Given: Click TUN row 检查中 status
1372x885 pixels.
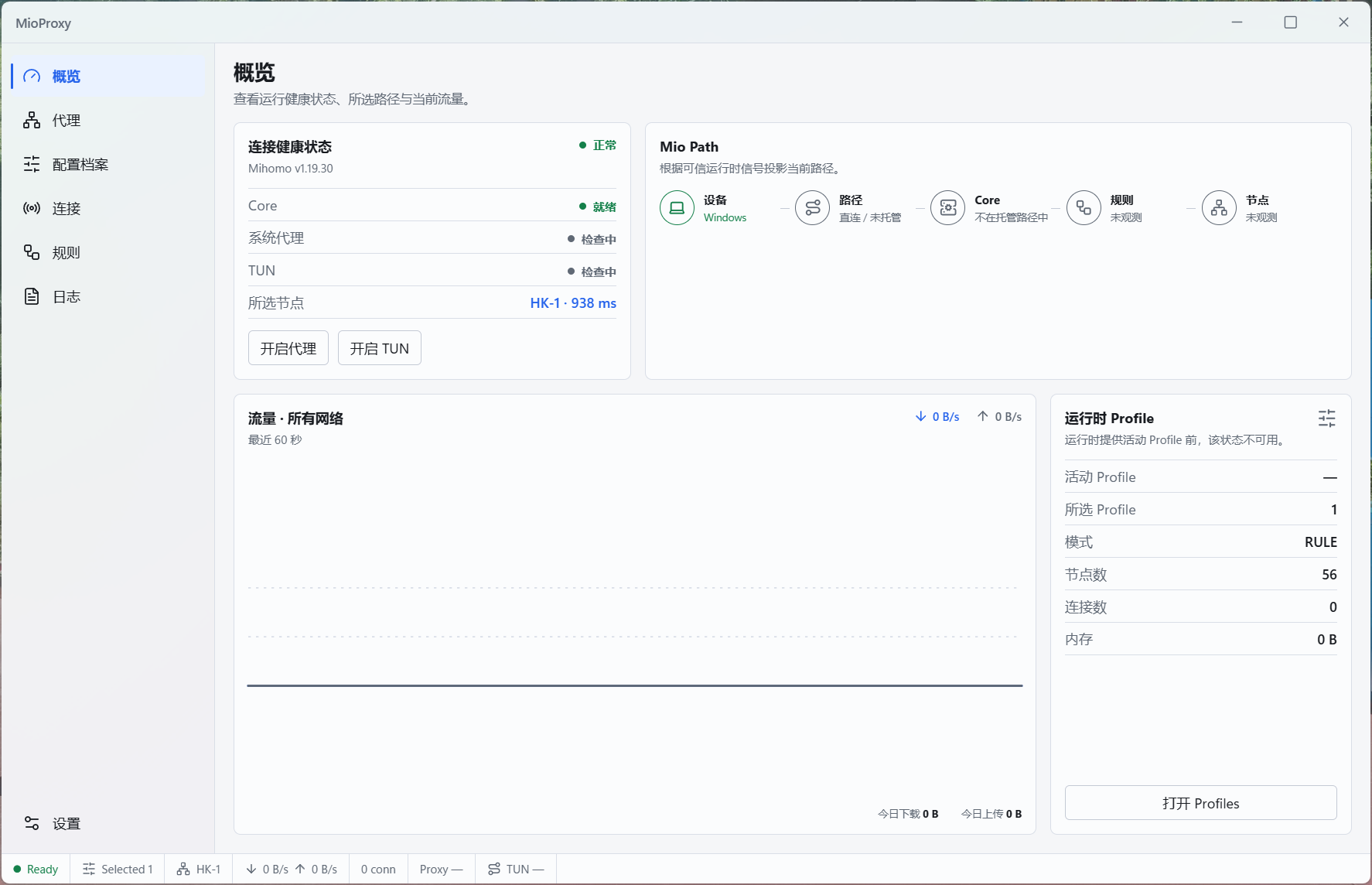Looking at the screenshot, I should click(x=592, y=272).
